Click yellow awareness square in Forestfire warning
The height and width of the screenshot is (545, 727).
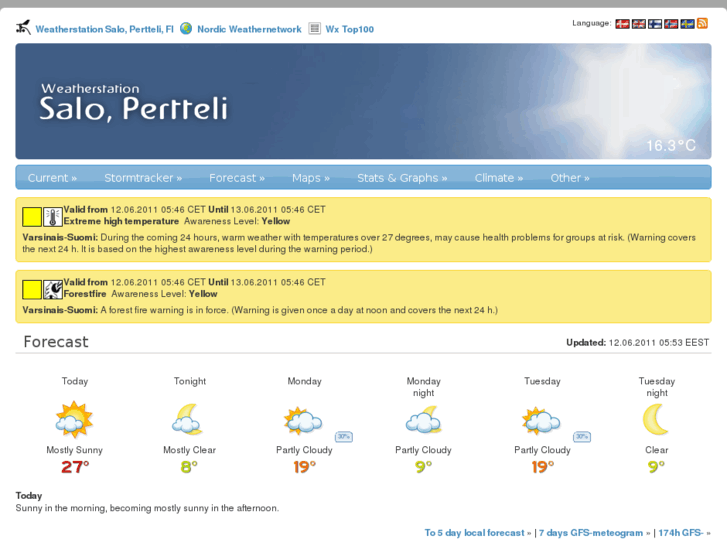pyautogui.click(x=32, y=290)
